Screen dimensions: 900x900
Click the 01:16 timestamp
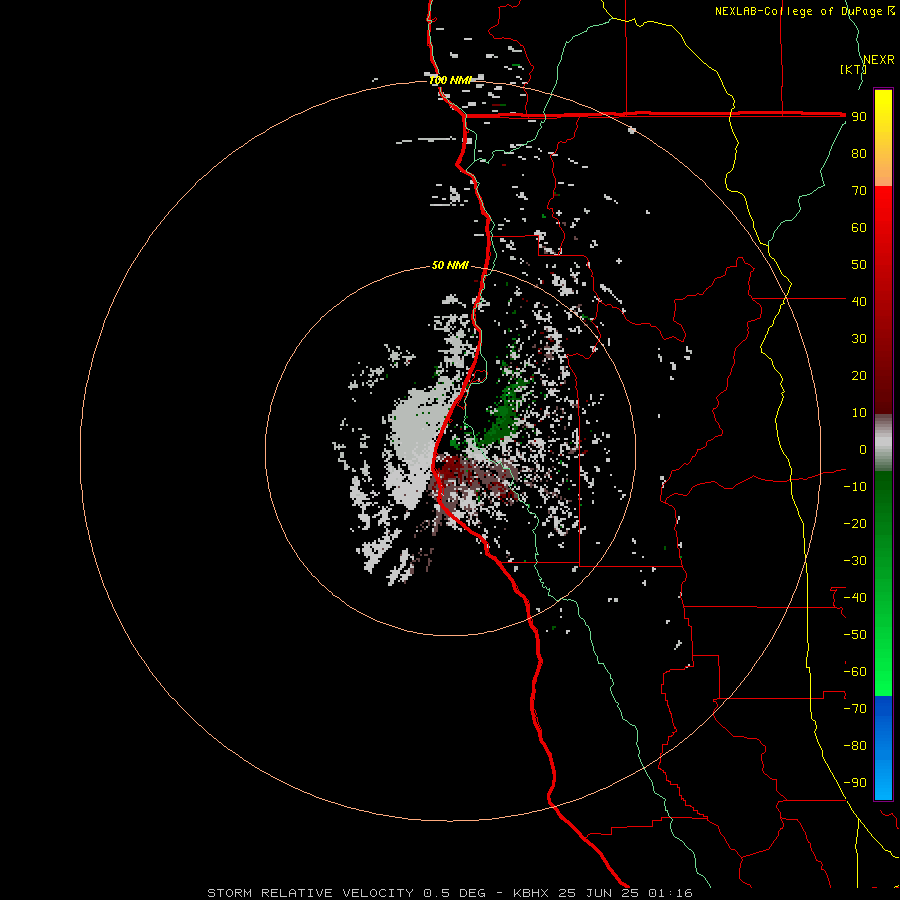click(x=670, y=893)
